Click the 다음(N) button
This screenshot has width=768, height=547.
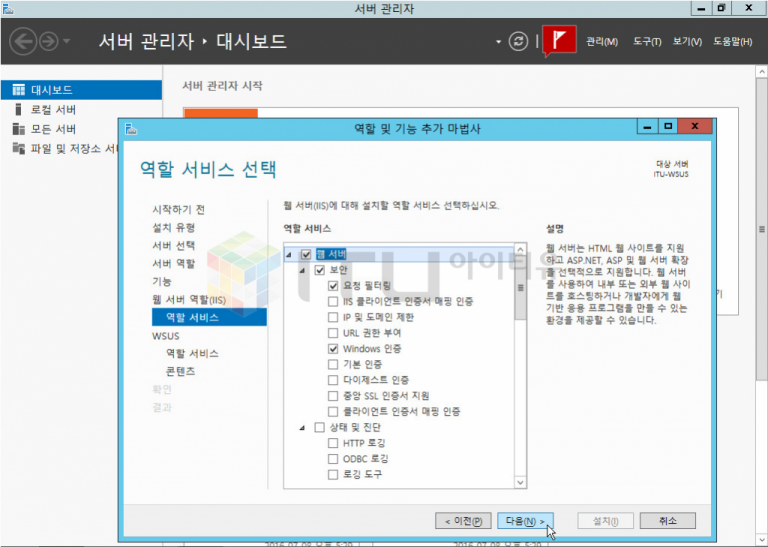click(525, 521)
